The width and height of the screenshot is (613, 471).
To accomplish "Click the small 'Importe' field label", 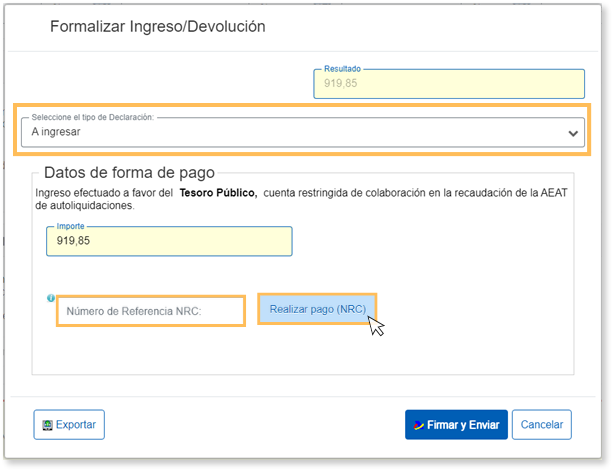I will (x=71, y=226).
